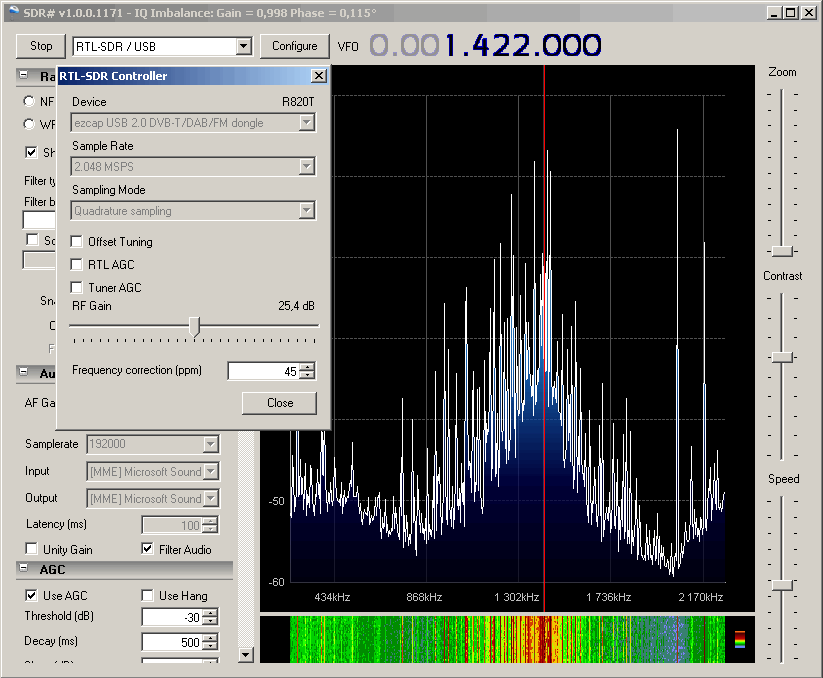Enable the Tuner AGC checkbox
The image size is (823, 678).
[78, 288]
